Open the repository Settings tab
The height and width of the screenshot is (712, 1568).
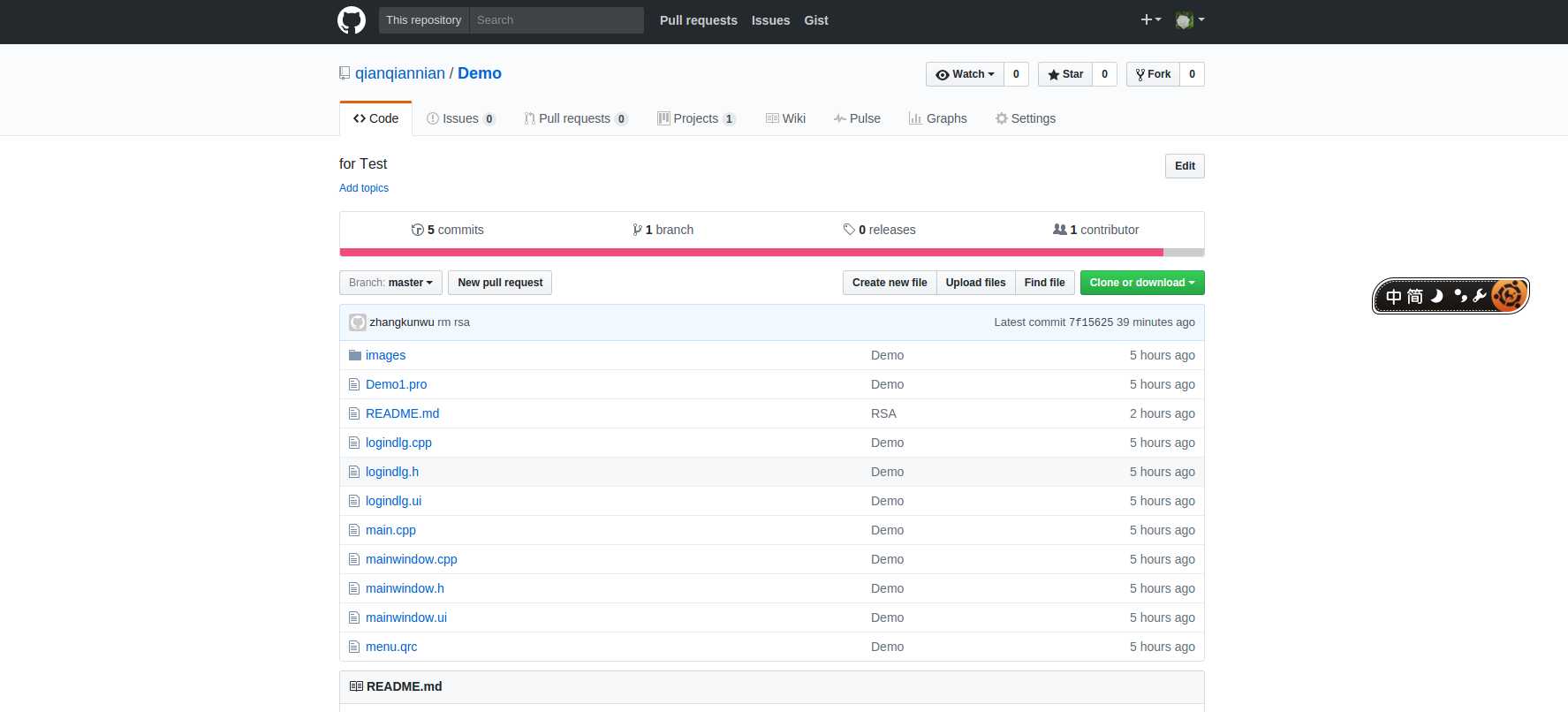[x=1026, y=118]
